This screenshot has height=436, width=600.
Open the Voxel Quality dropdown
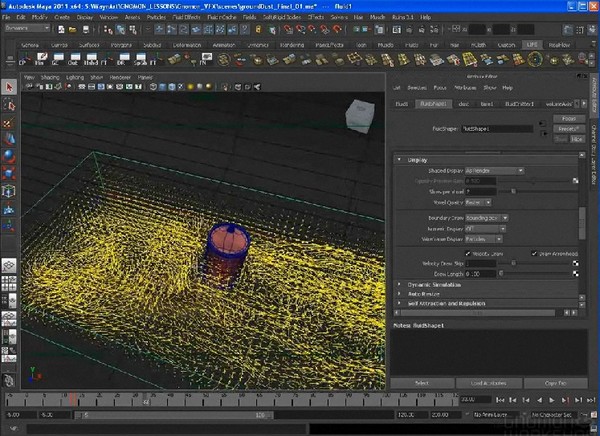478,202
